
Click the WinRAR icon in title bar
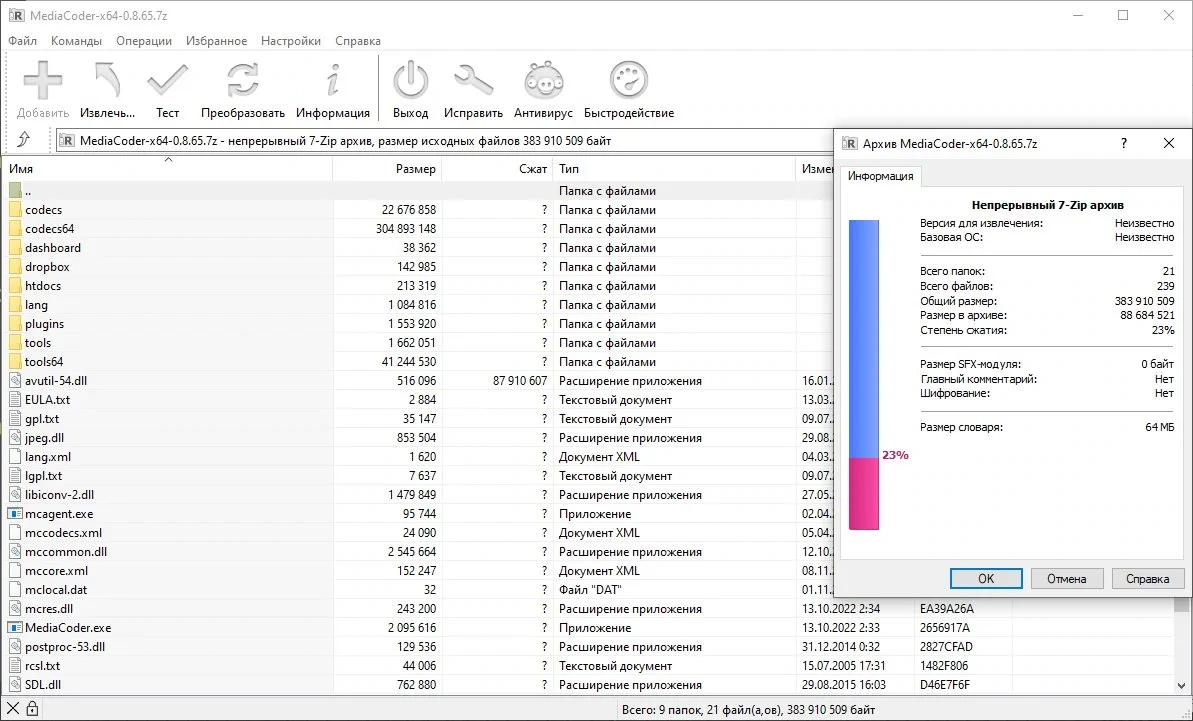tap(16, 15)
